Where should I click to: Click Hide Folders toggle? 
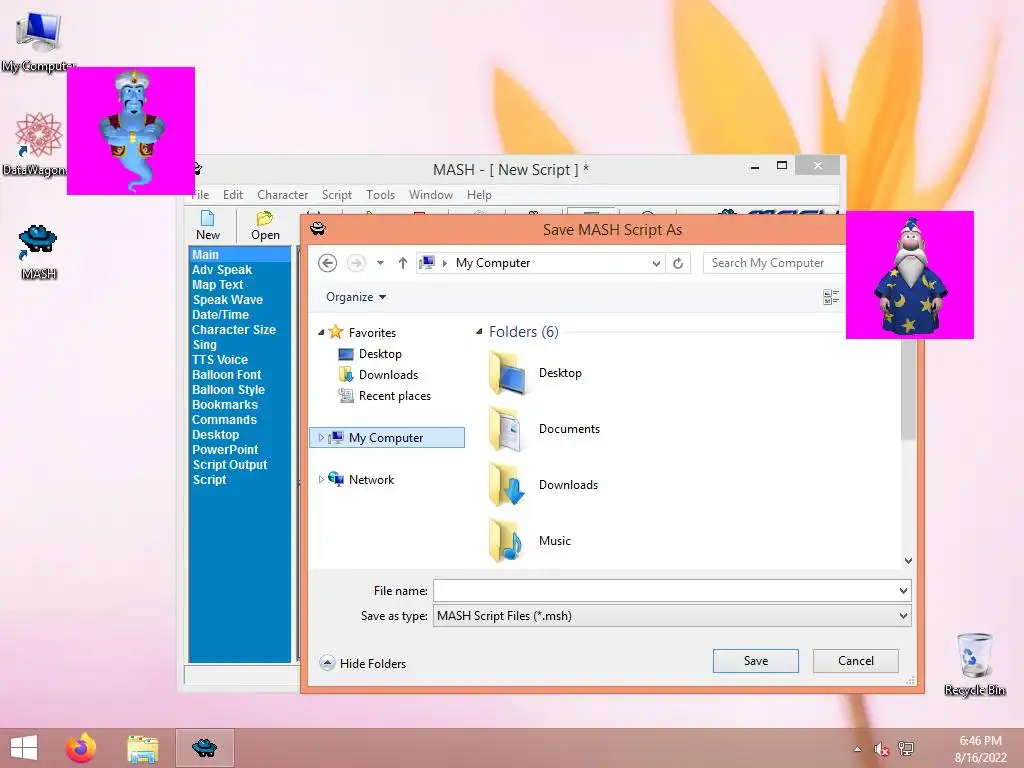[363, 664]
